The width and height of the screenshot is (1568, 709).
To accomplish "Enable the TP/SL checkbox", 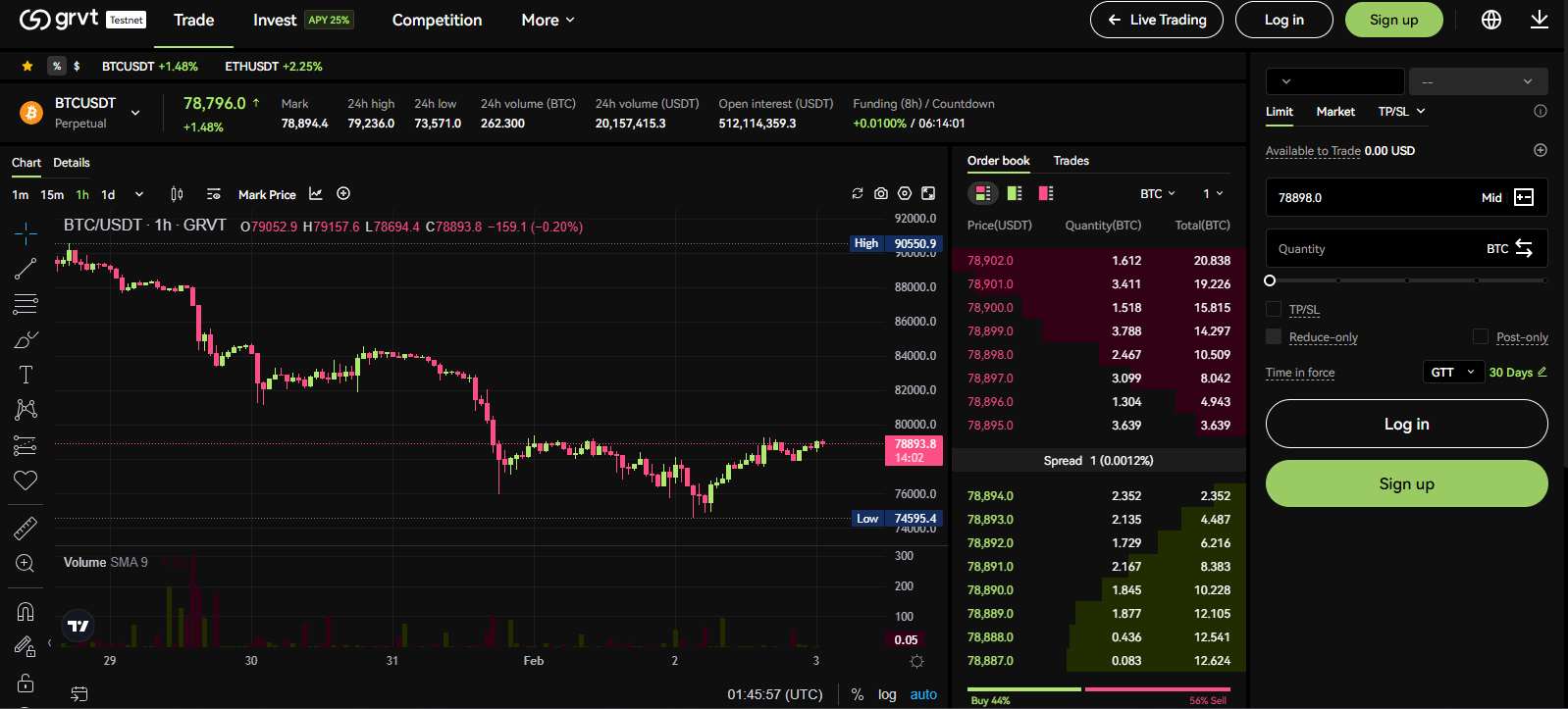I will [x=1274, y=309].
